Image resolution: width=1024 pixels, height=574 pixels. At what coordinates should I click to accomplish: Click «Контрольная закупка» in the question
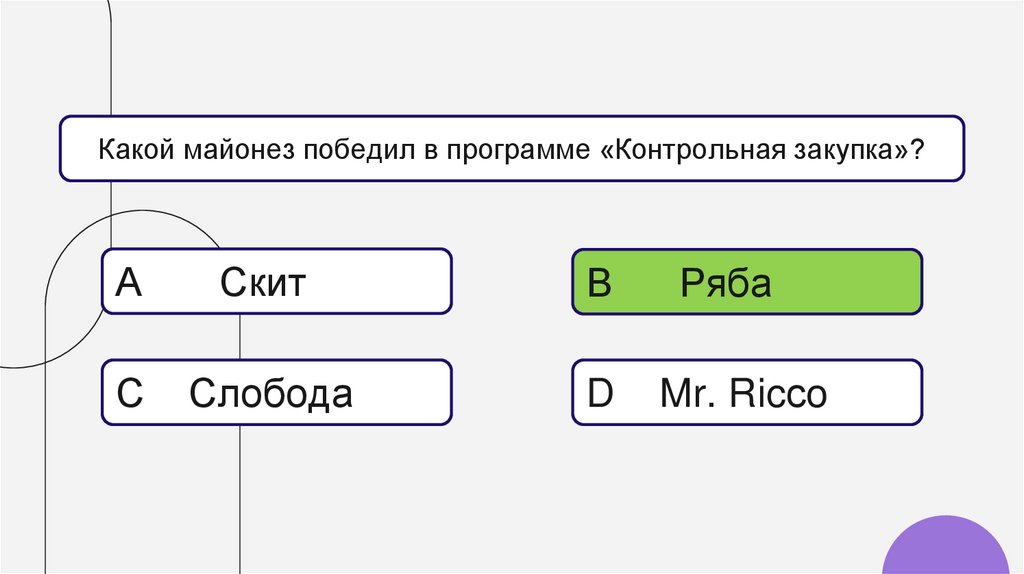[x=758, y=150]
